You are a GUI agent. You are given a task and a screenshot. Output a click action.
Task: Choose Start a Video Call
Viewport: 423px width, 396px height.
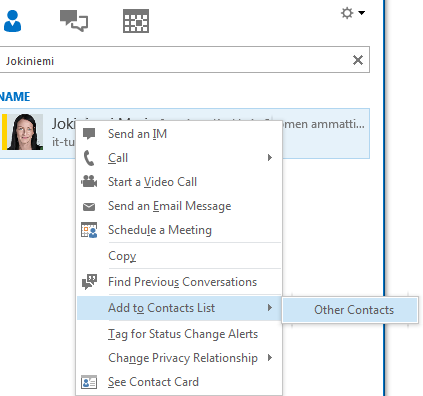pos(179,182)
